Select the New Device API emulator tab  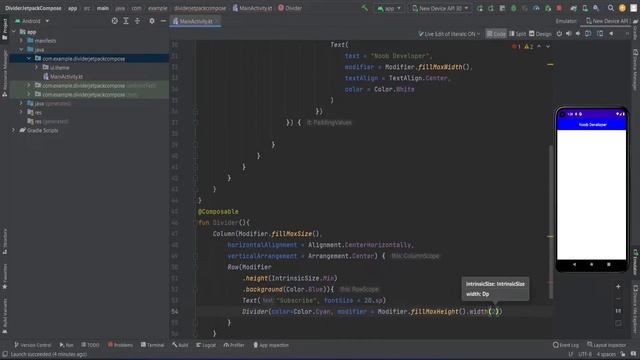[607, 21]
